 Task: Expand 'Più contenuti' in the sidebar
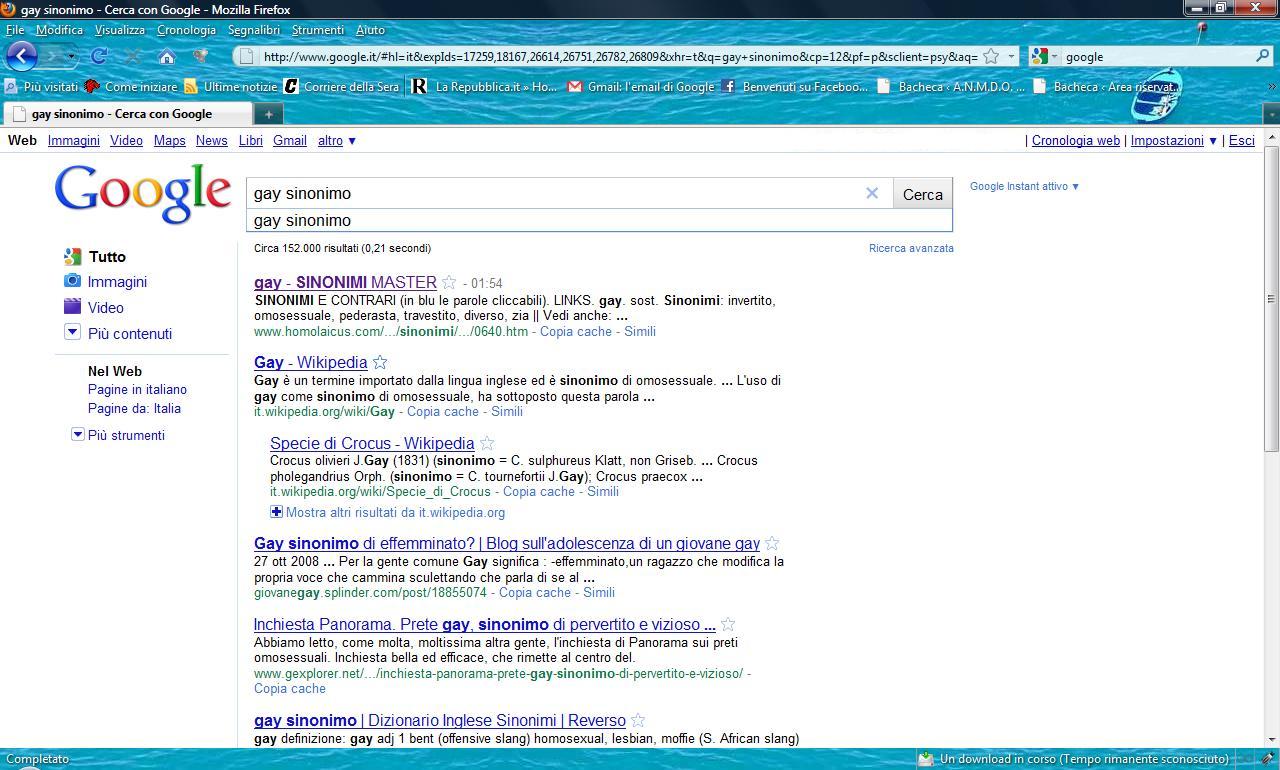click(118, 334)
